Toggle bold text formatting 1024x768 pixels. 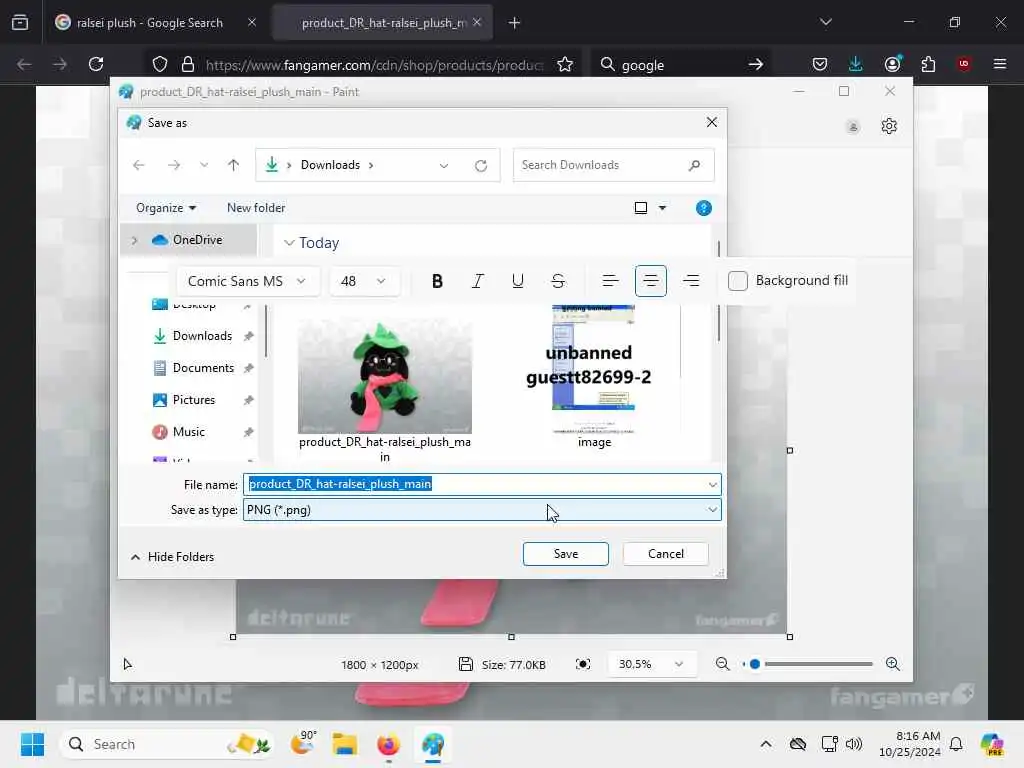(x=437, y=281)
